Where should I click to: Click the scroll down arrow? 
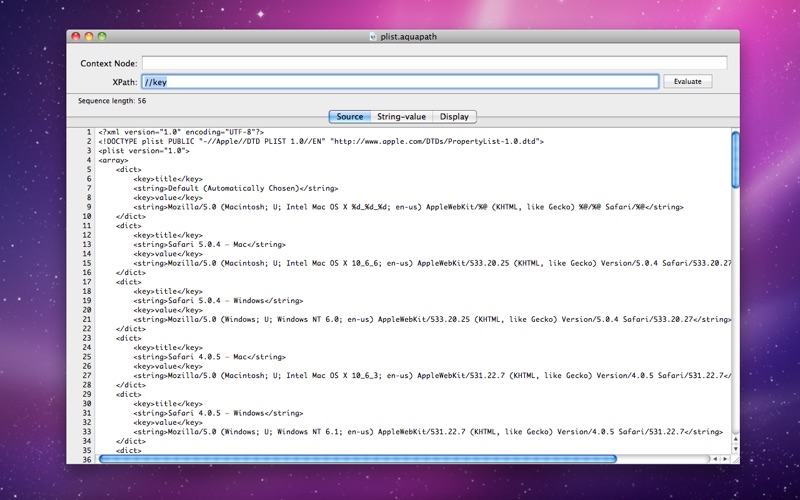pyautogui.click(x=735, y=449)
